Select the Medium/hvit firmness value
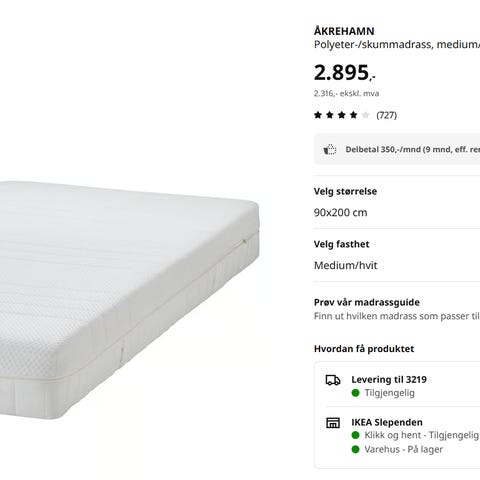Image resolution: width=480 pixels, height=480 pixels. coord(346,266)
